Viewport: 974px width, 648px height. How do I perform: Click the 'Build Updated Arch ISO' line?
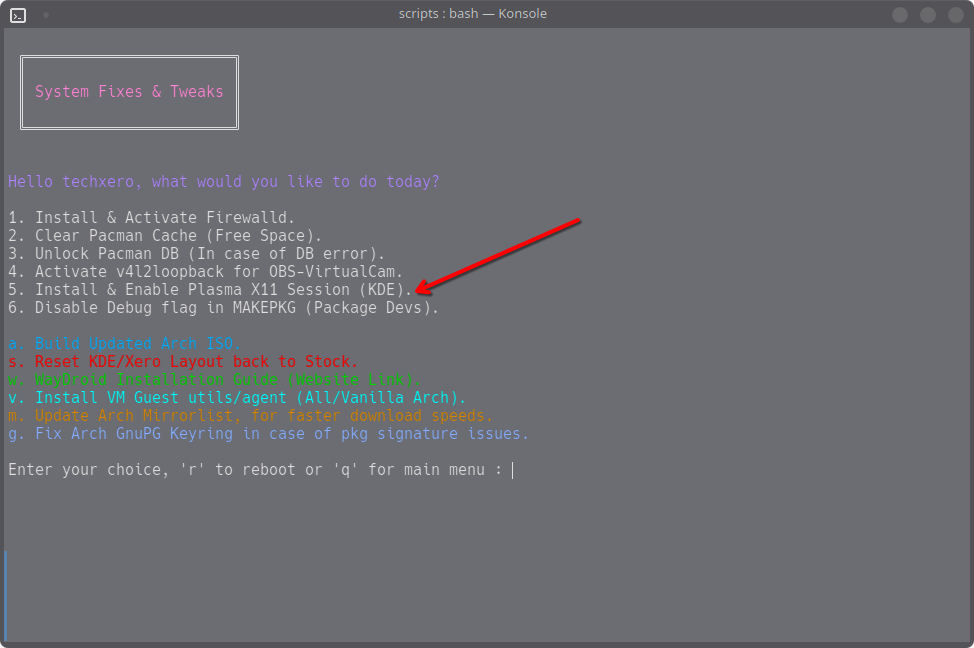[x=125, y=344]
